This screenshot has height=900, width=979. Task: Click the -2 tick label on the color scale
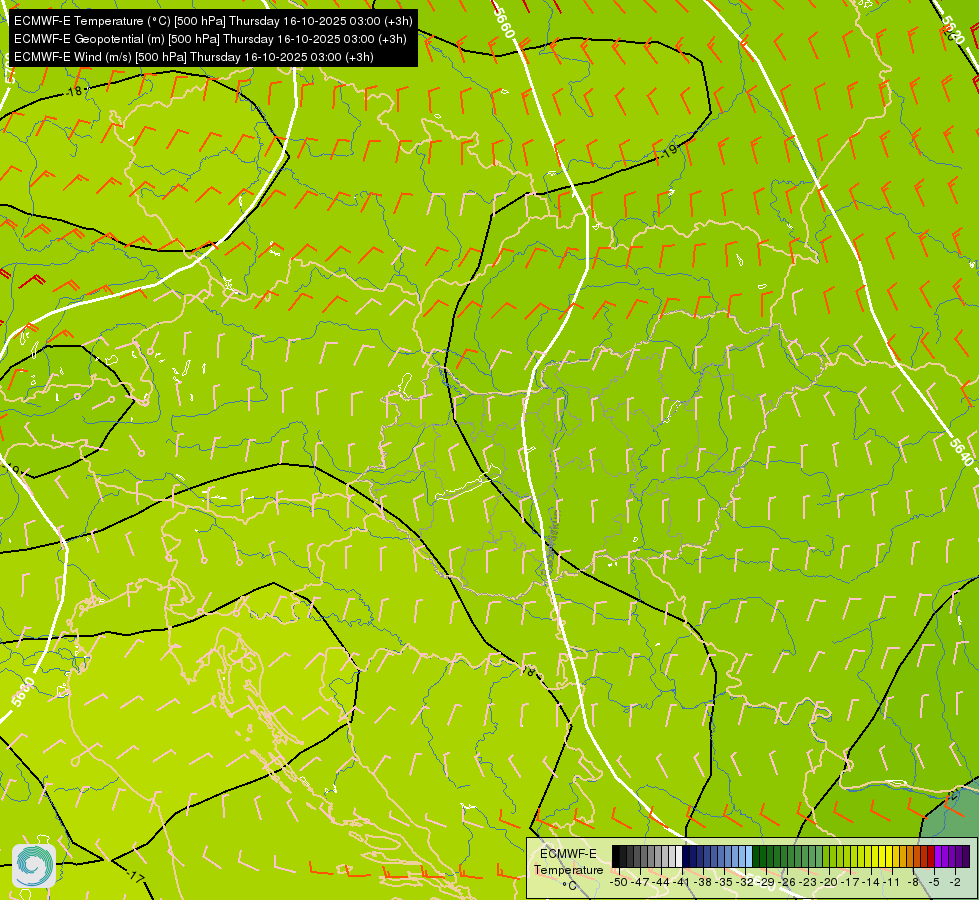955,883
